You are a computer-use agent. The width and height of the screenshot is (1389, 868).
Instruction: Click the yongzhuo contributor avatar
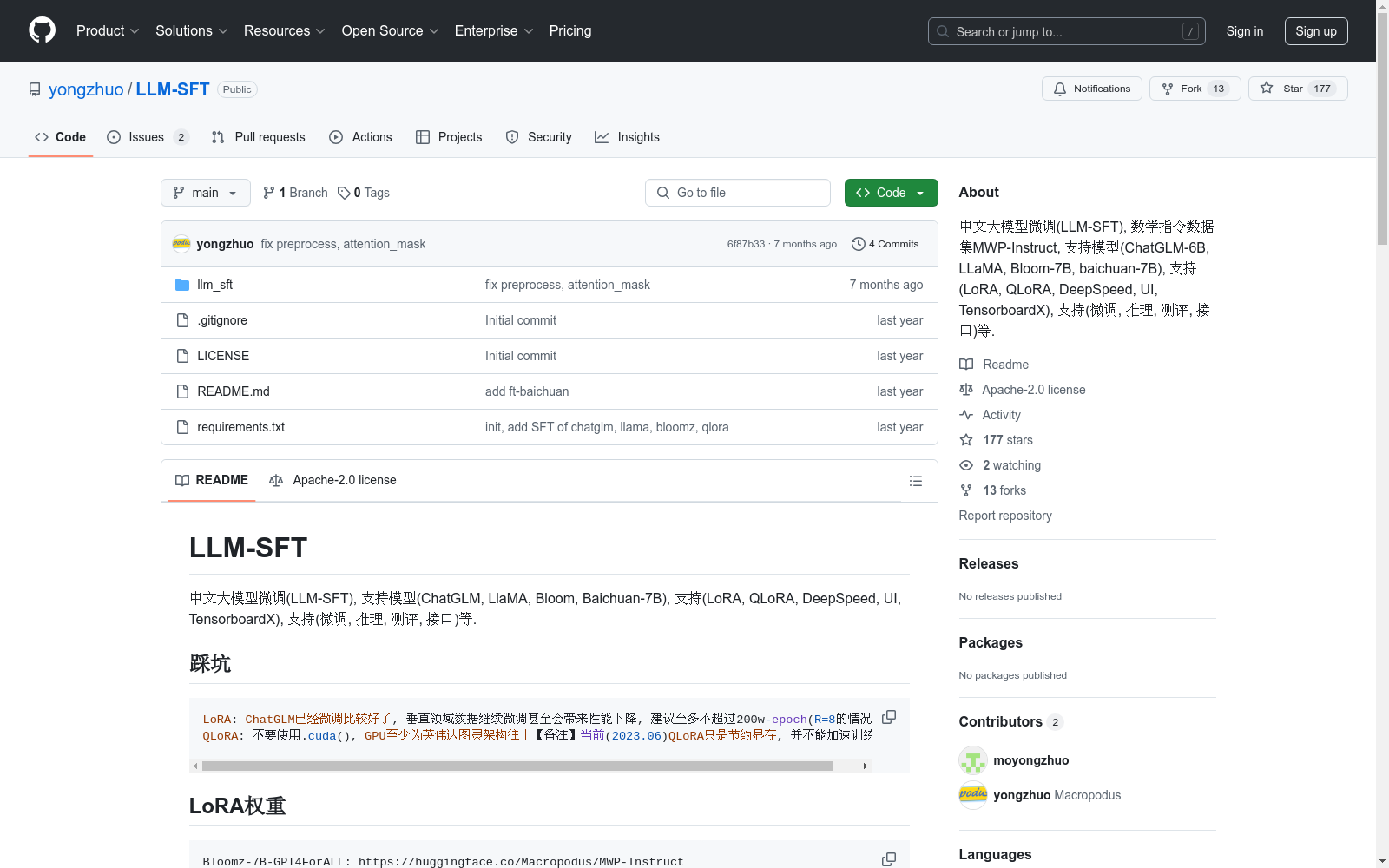[973, 795]
